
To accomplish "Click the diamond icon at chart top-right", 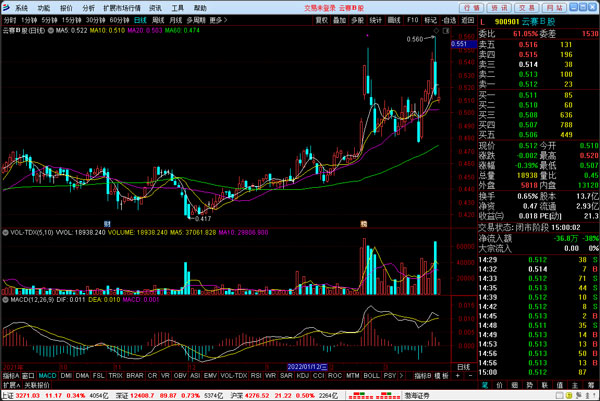I will pyautogui.click(x=436, y=31).
